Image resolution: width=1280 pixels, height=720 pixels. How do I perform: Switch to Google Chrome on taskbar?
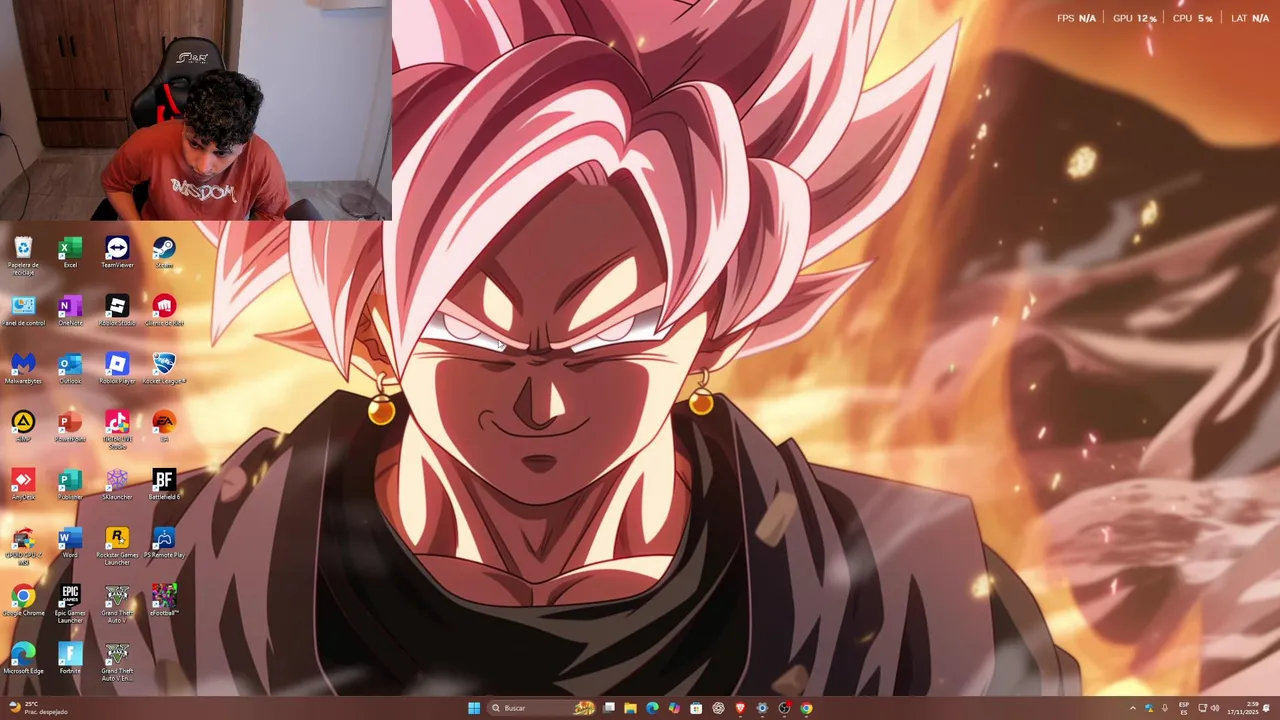[x=806, y=708]
